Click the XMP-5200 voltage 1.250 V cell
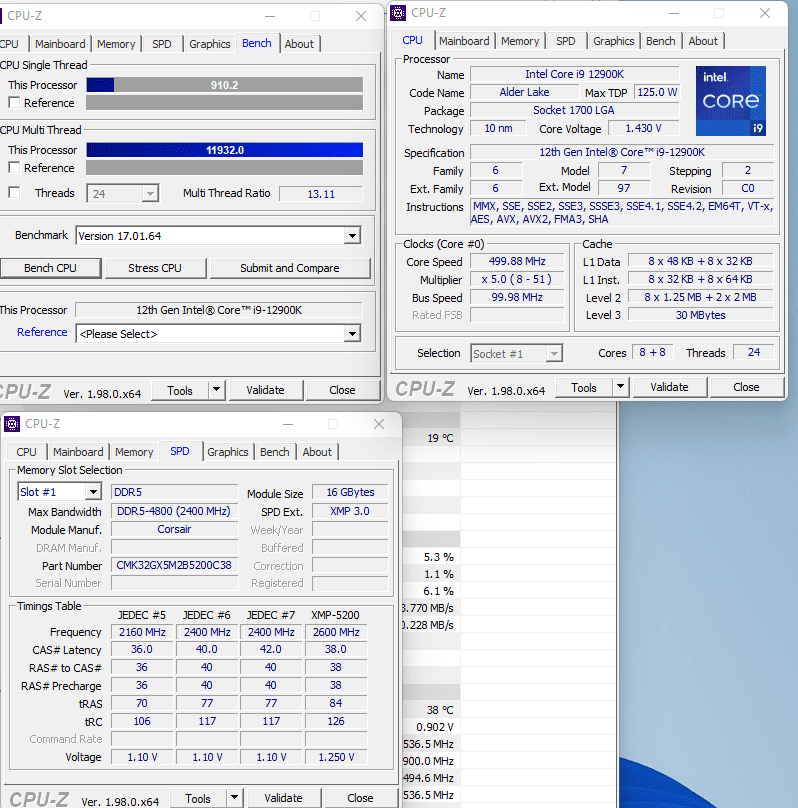This screenshot has height=808, width=798. [336, 757]
